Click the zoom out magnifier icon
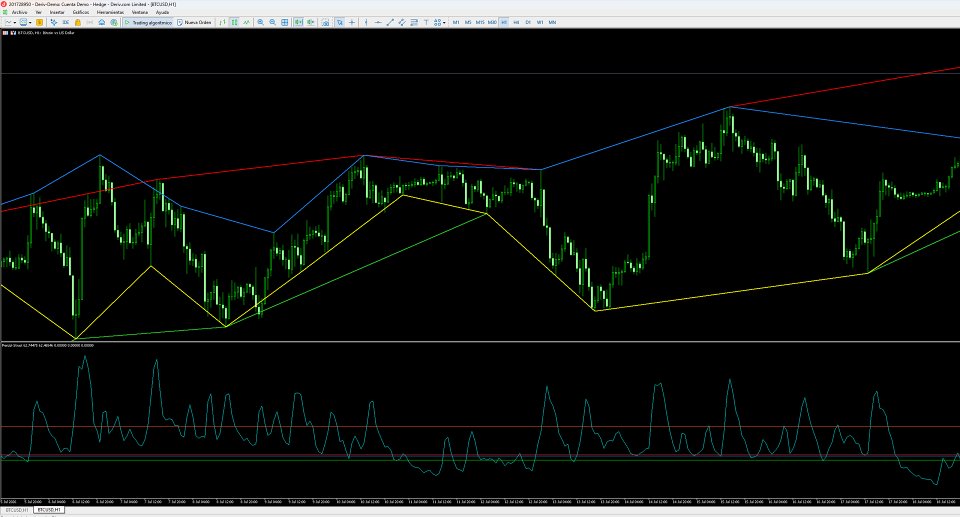This screenshot has width=960, height=517. pyautogui.click(x=272, y=22)
